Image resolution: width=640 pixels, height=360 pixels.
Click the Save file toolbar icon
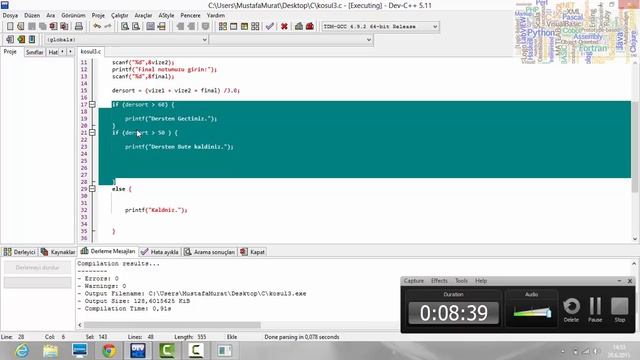pyautogui.click(x=31, y=27)
